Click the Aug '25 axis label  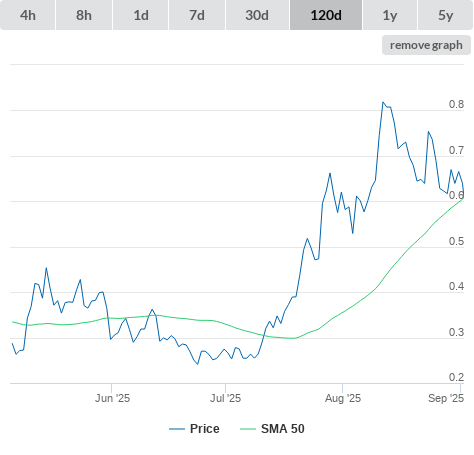(x=343, y=398)
